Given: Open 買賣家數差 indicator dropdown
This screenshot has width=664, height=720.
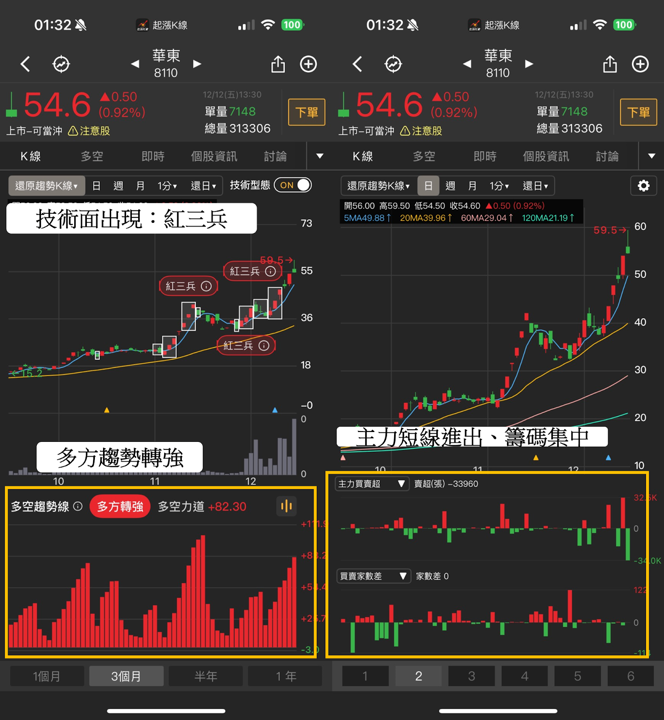Looking at the screenshot, I should (373, 576).
